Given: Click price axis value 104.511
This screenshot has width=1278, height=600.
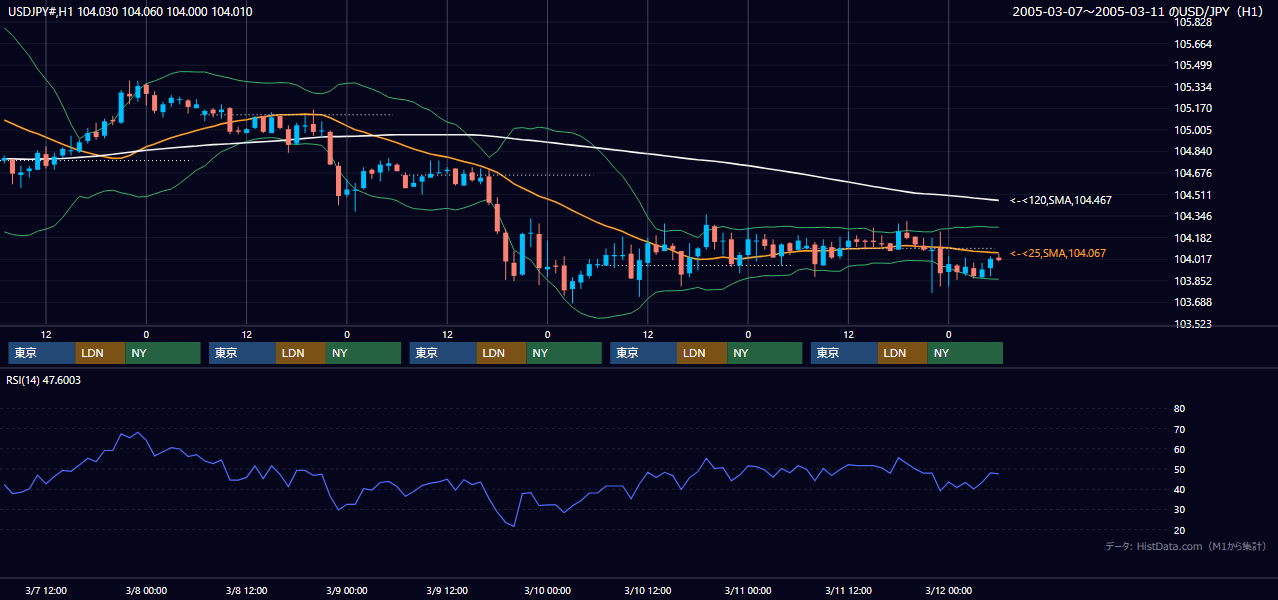Looking at the screenshot, I should pos(1194,195).
